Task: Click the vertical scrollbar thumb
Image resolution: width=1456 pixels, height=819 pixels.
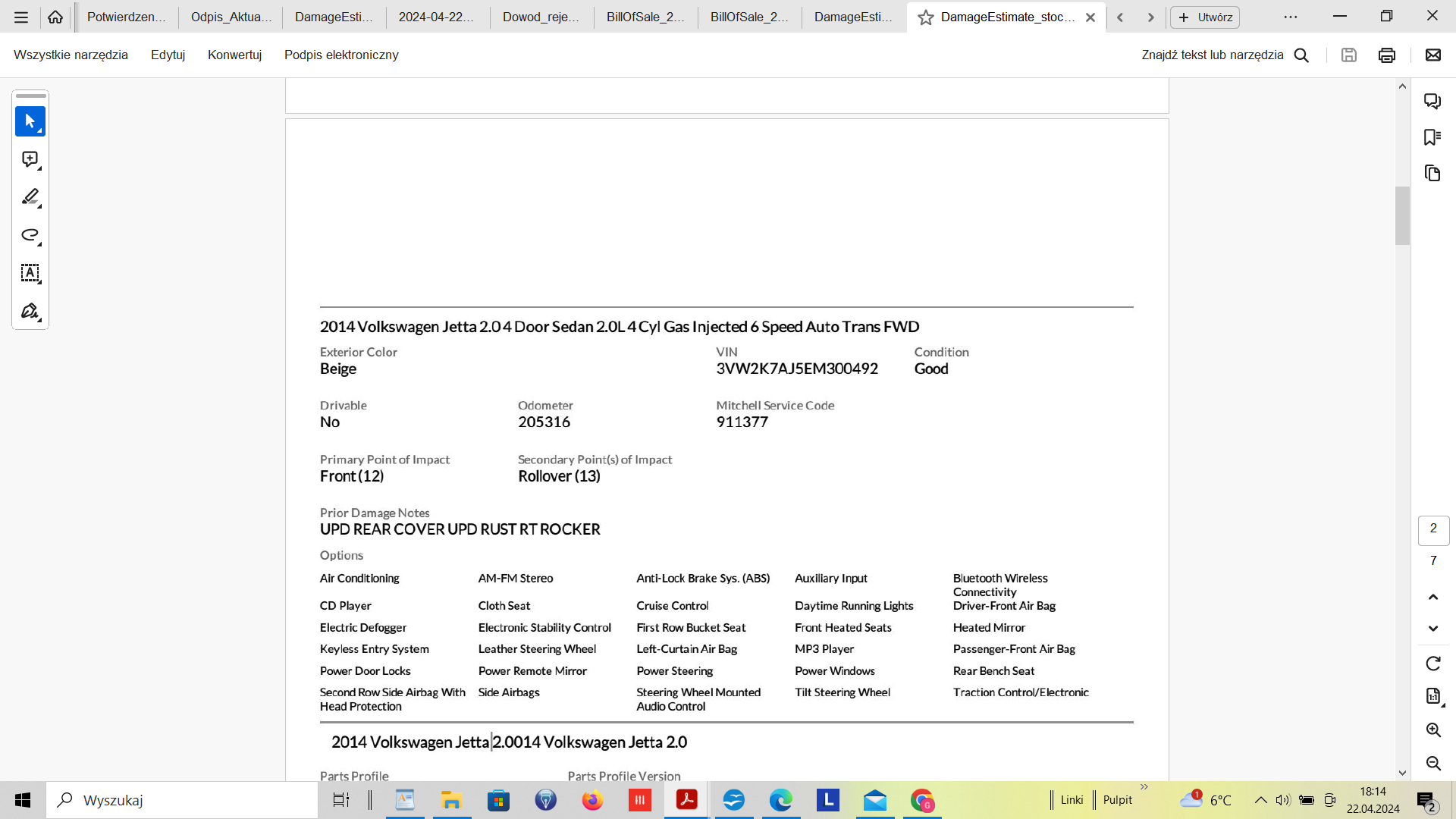Action: [1402, 215]
